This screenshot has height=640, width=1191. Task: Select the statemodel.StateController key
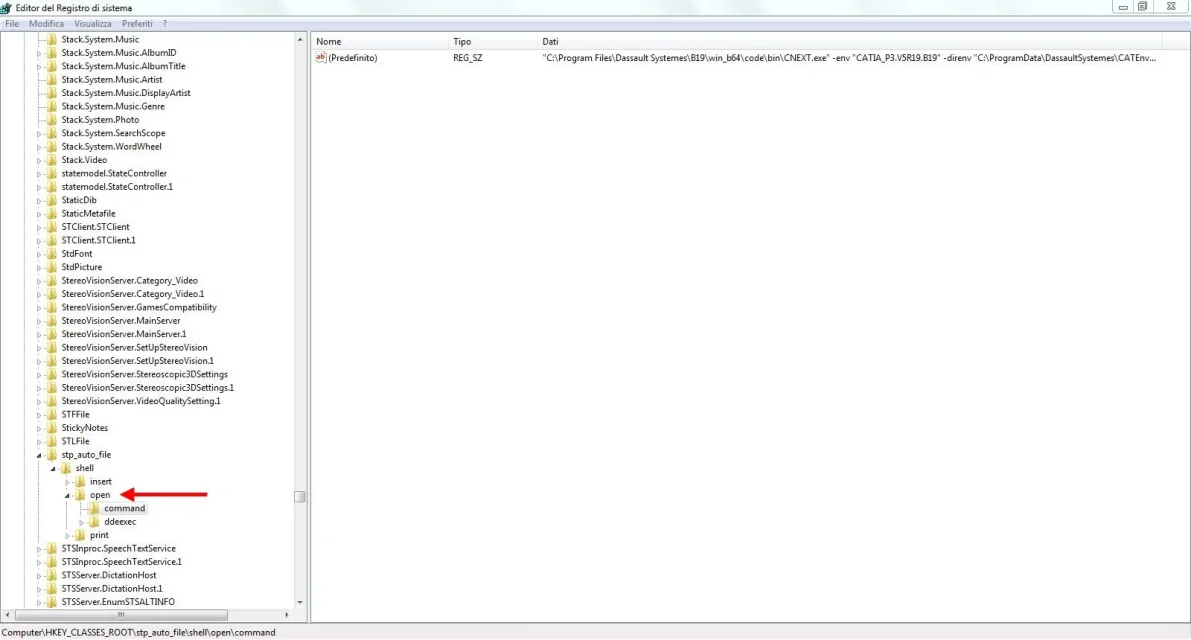[114, 173]
